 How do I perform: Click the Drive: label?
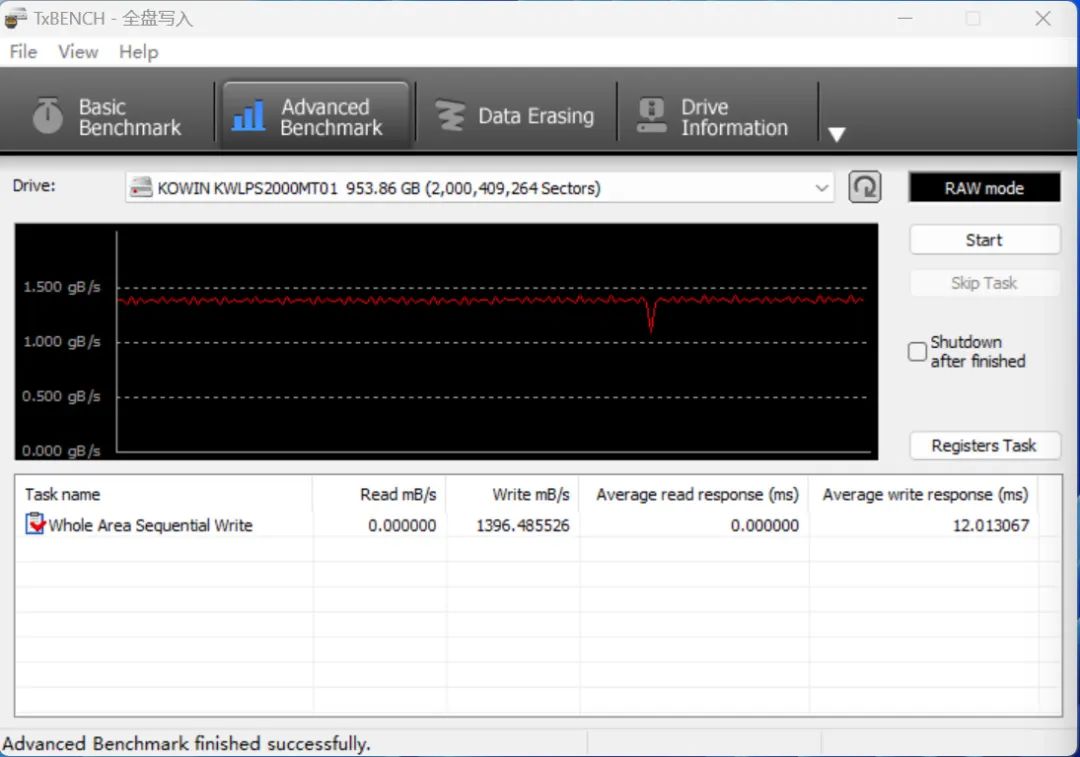pos(34,185)
